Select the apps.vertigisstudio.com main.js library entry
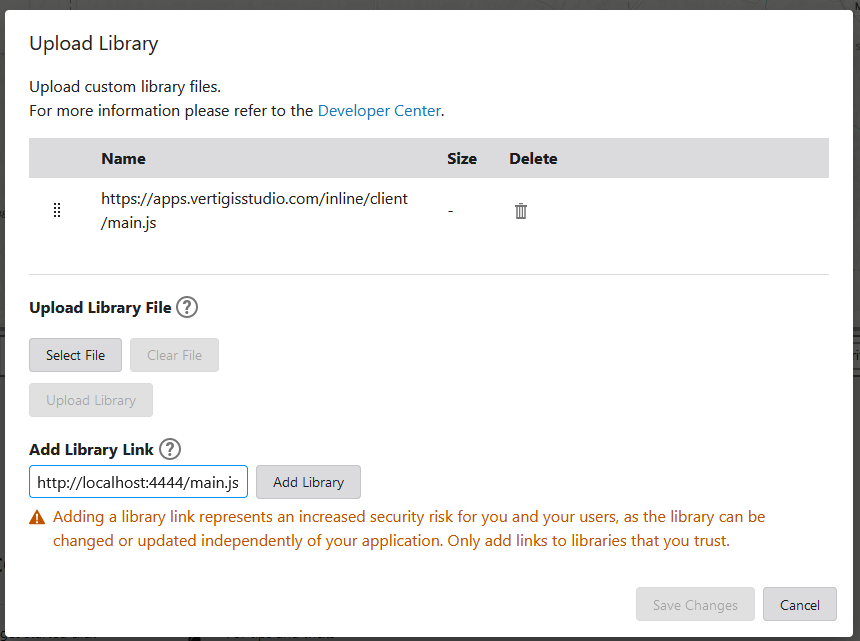Image resolution: width=860 pixels, height=641 pixels. coord(254,211)
